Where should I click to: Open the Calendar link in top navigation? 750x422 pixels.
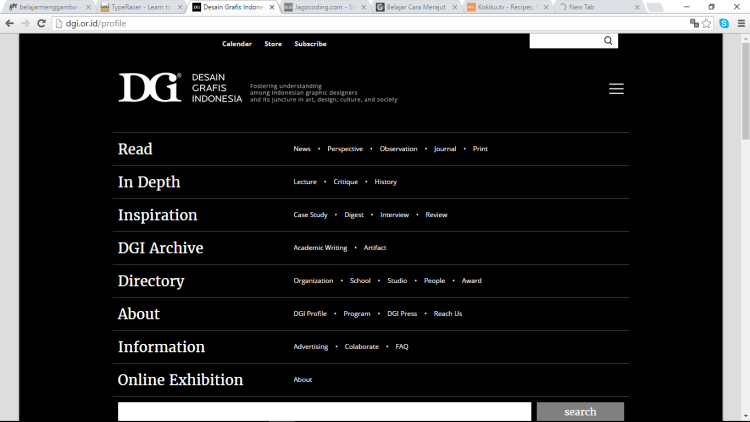237,44
